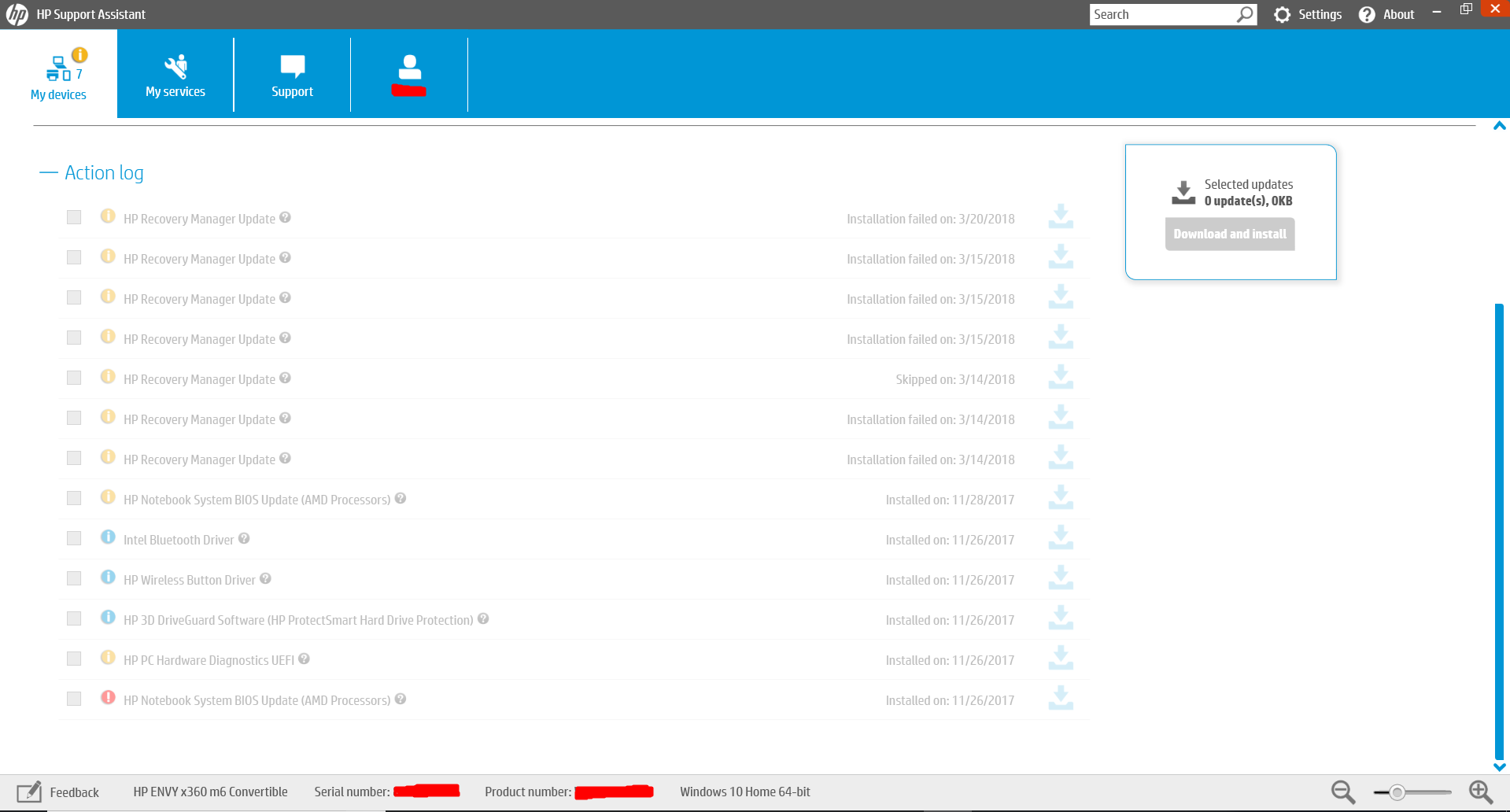Check the 3/20/2018 HP Recovery Manager Update box
This screenshot has height=812, width=1510.
74,217
